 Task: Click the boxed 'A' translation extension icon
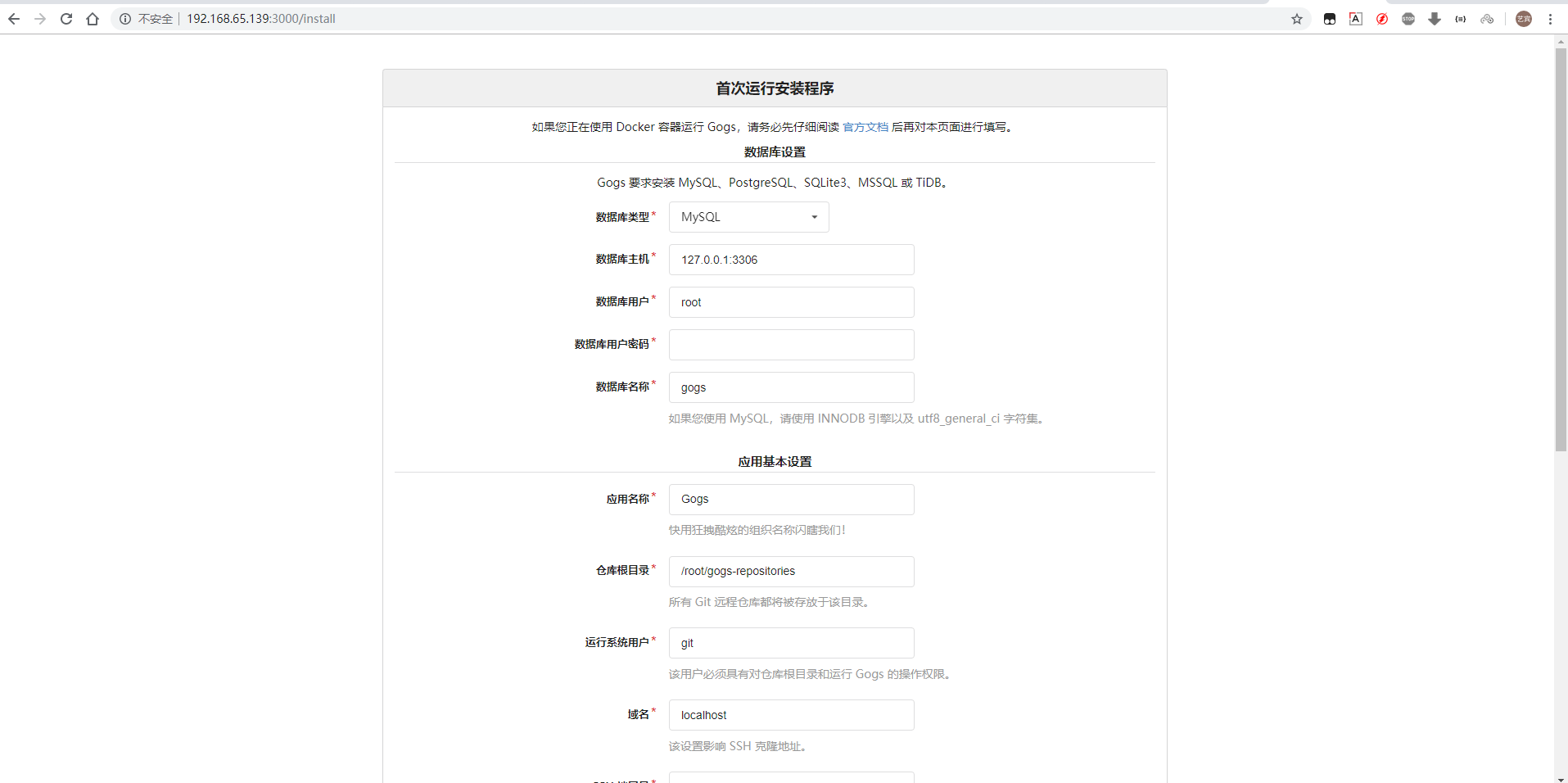pyautogui.click(x=1355, y=18)
